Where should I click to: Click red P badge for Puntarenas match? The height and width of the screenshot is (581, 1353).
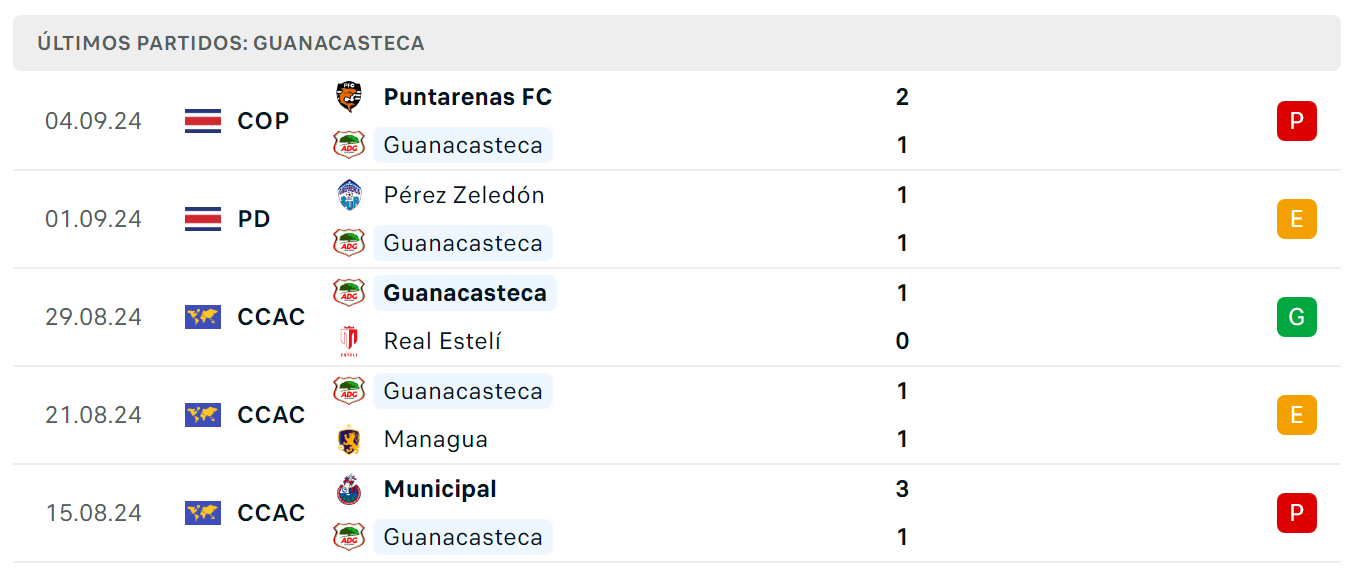click(x=1296, y=121)
